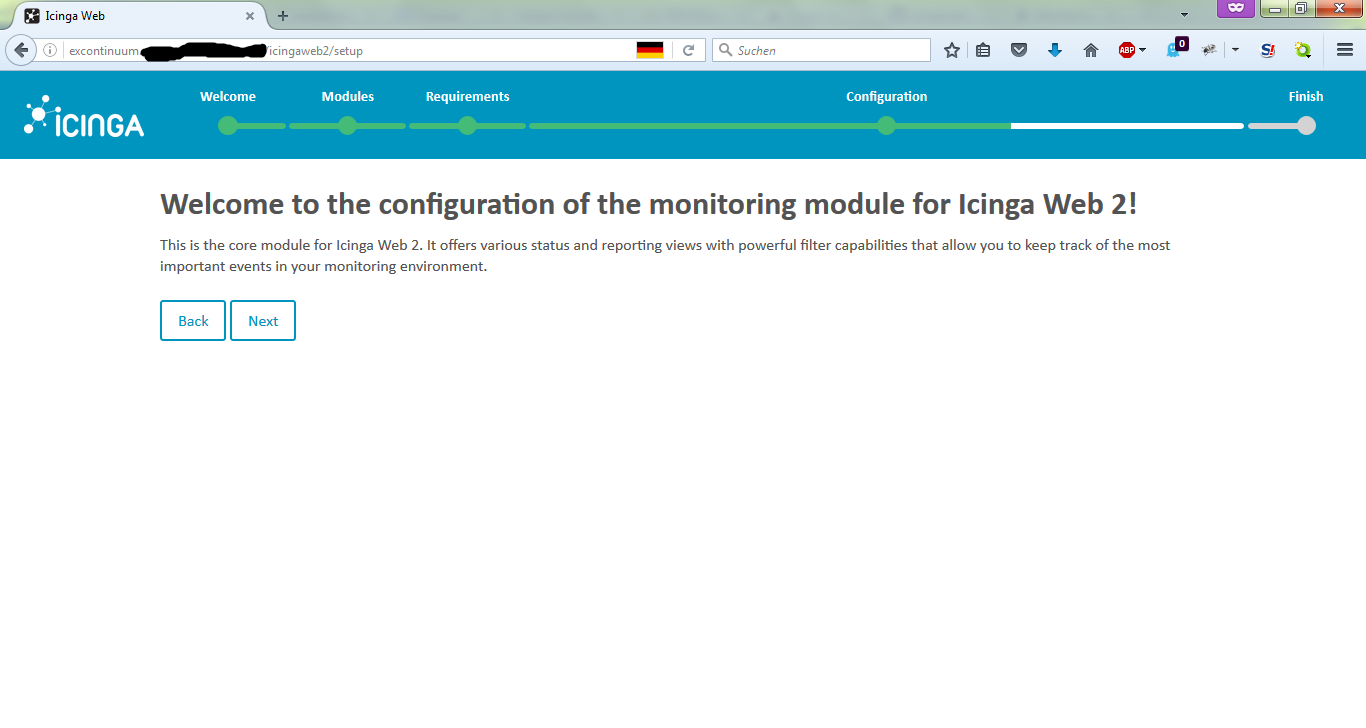Click the Adblock Plus icon

point(1127,50)
